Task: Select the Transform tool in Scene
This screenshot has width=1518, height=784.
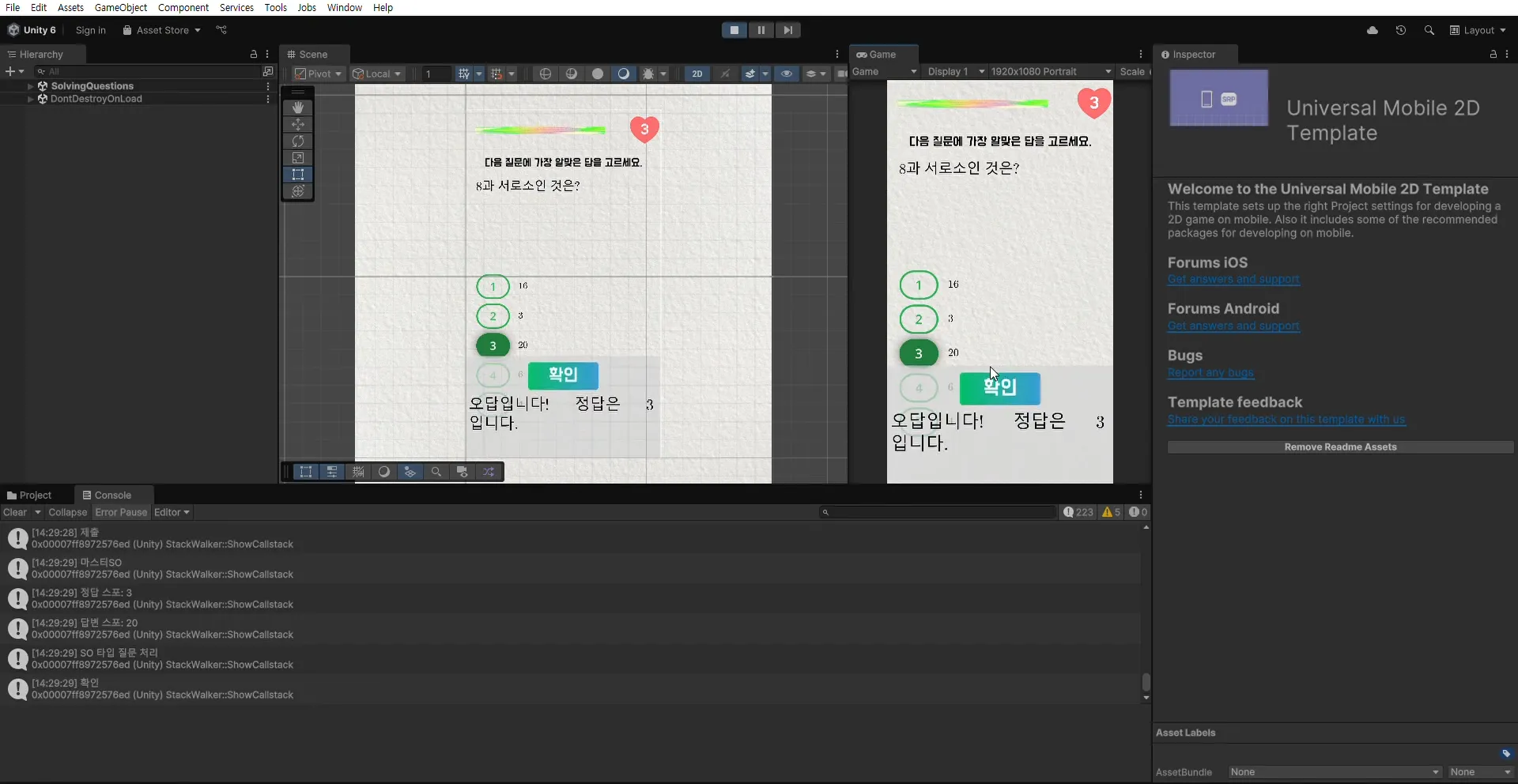Action: 298,191
